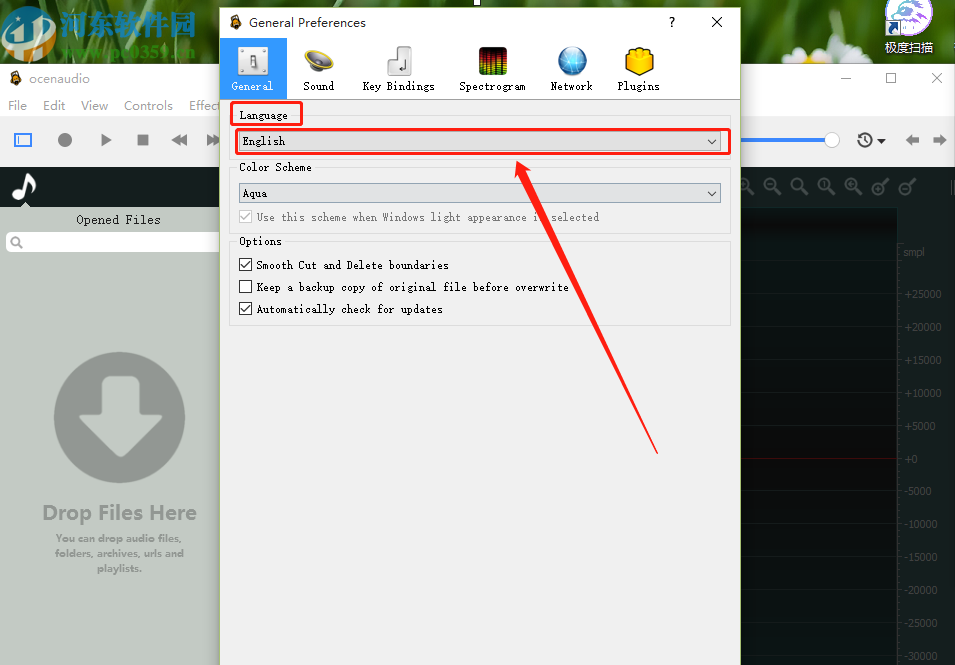Open the File menu in ocenaudio

(x=17, y=105)
